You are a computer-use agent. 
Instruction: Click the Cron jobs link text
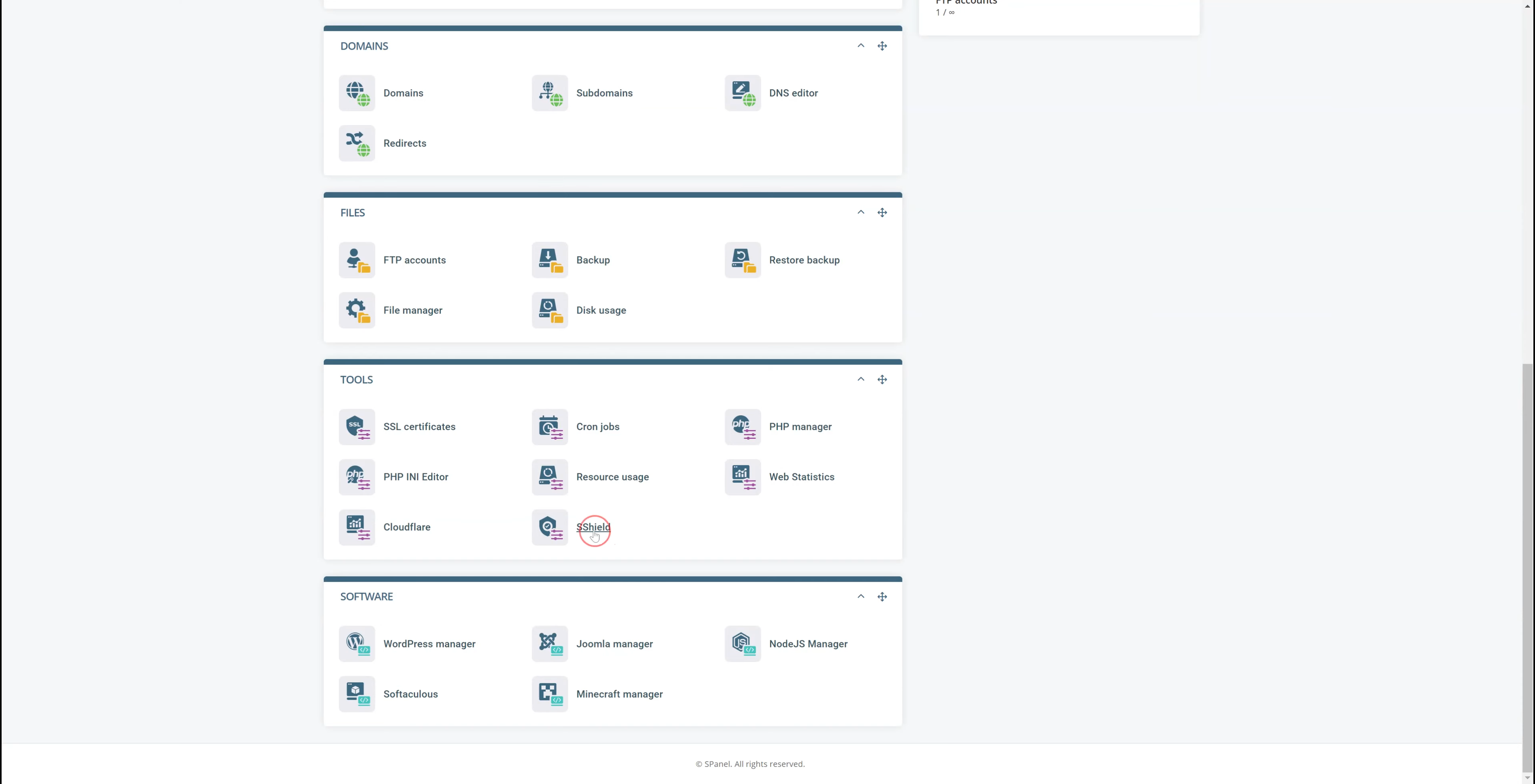pos(598,426)
